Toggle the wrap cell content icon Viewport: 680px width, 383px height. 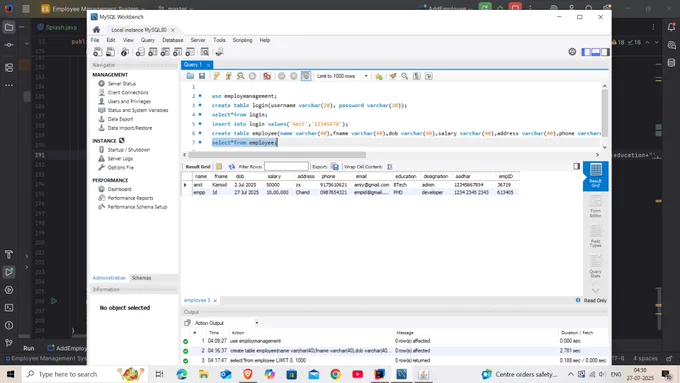389,167
